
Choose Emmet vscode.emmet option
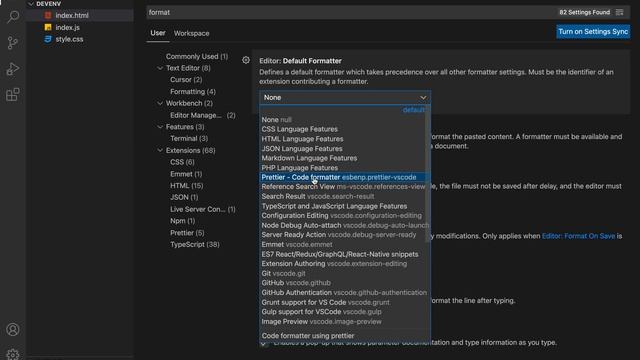[343, 244]
